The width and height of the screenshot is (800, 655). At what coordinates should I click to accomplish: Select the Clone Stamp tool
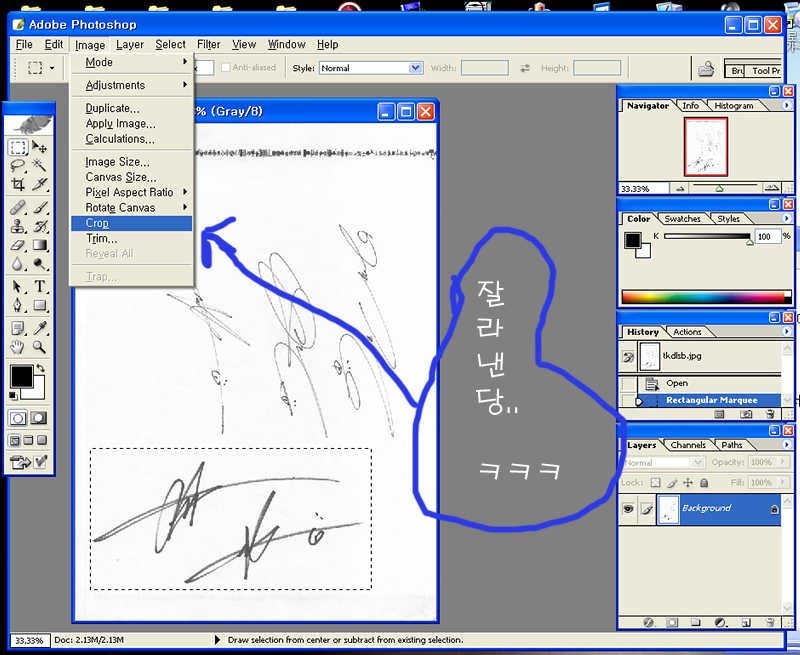tap(18, 226)
